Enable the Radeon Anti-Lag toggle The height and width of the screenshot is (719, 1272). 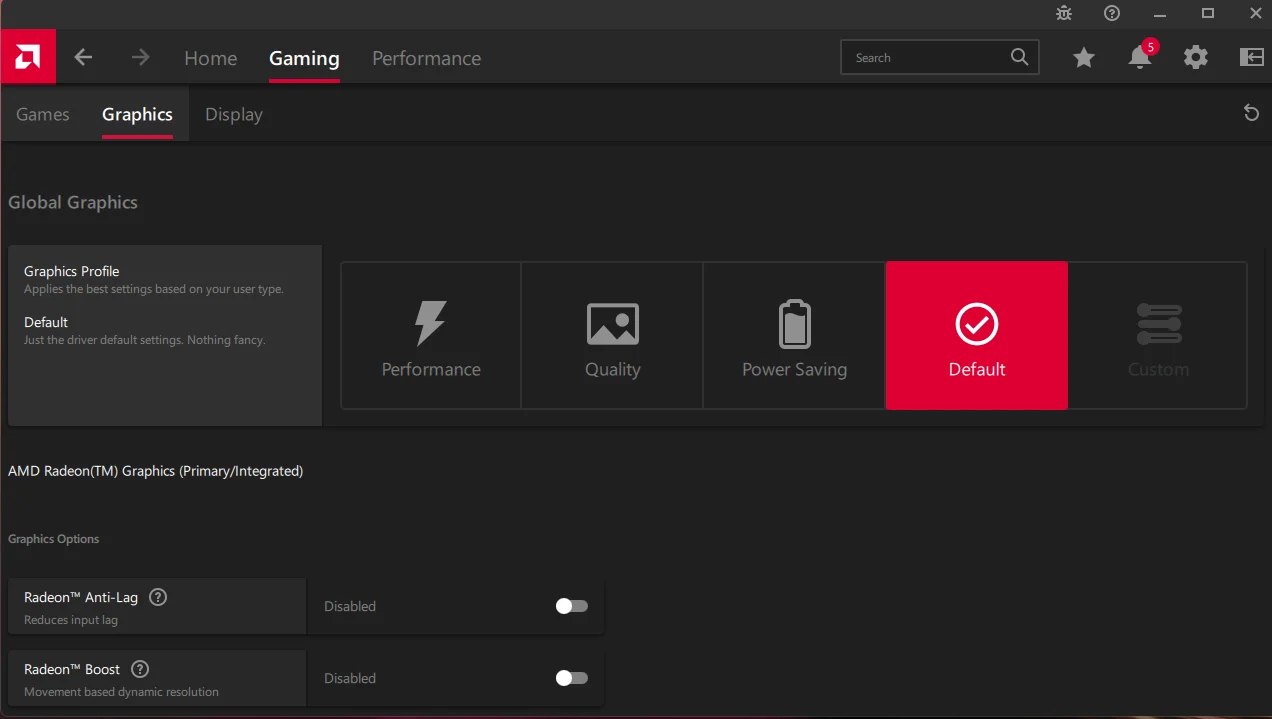572,606
